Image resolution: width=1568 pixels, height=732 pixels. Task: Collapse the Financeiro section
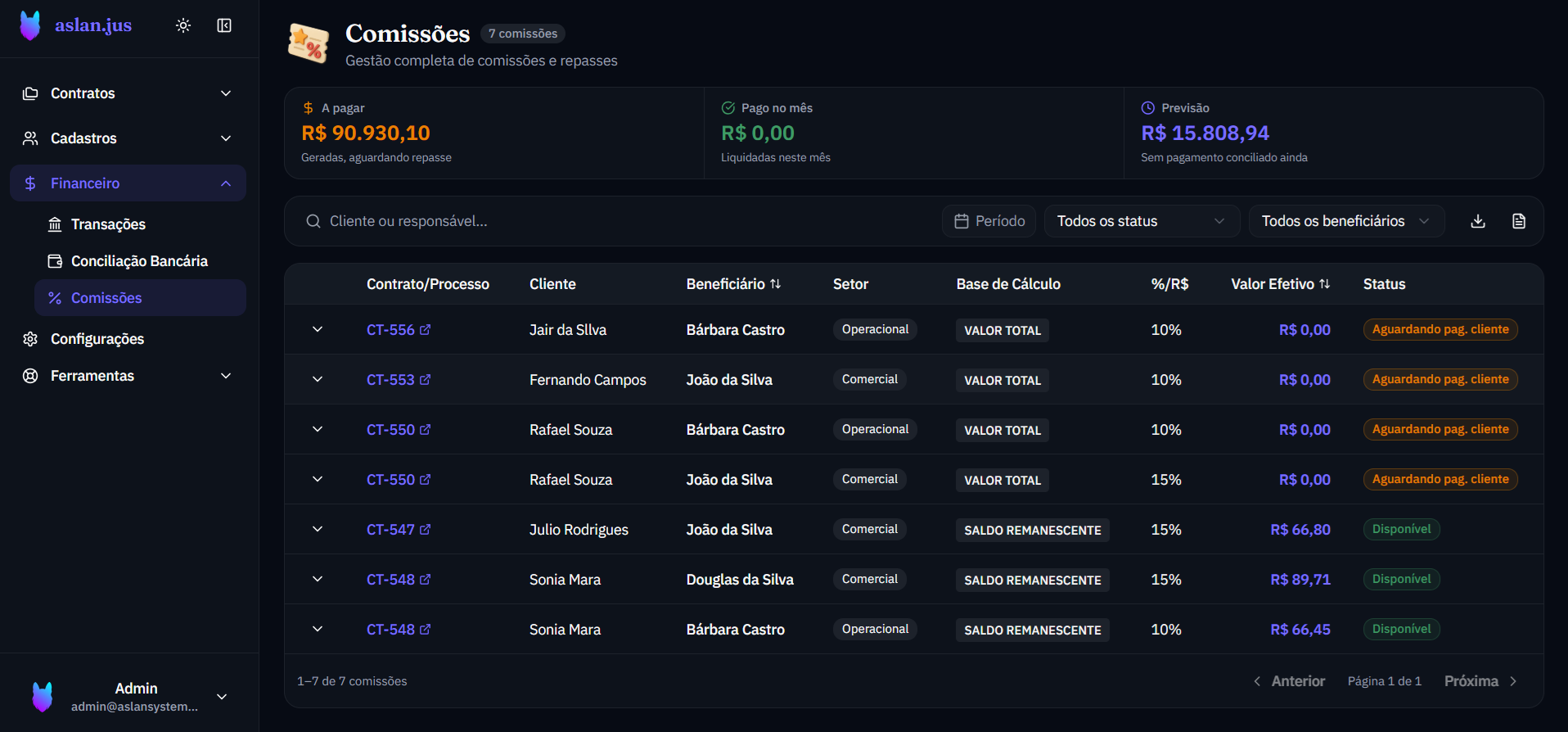click(129, 183)
